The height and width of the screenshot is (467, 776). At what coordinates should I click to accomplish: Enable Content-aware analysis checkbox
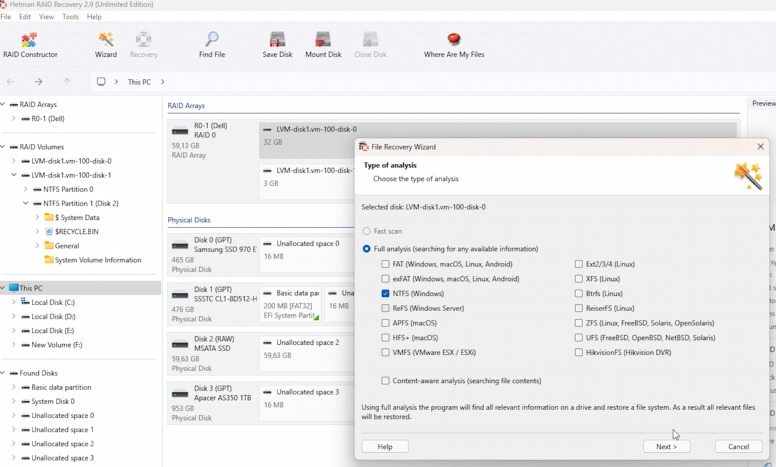pyautogui.click(x=385, y=381)
